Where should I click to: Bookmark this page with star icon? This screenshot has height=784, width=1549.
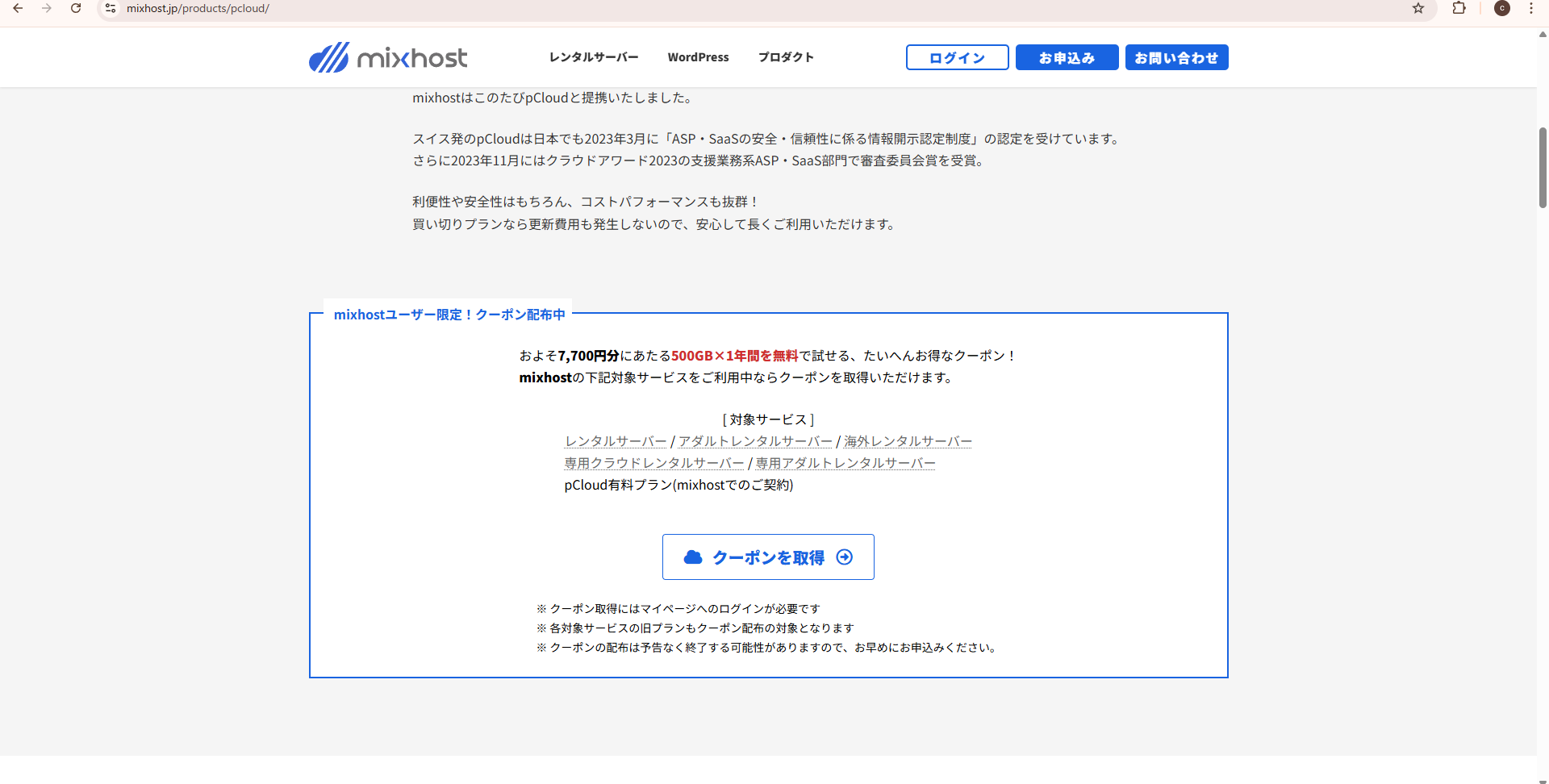pyautogui.click(x=1418, y=8)
